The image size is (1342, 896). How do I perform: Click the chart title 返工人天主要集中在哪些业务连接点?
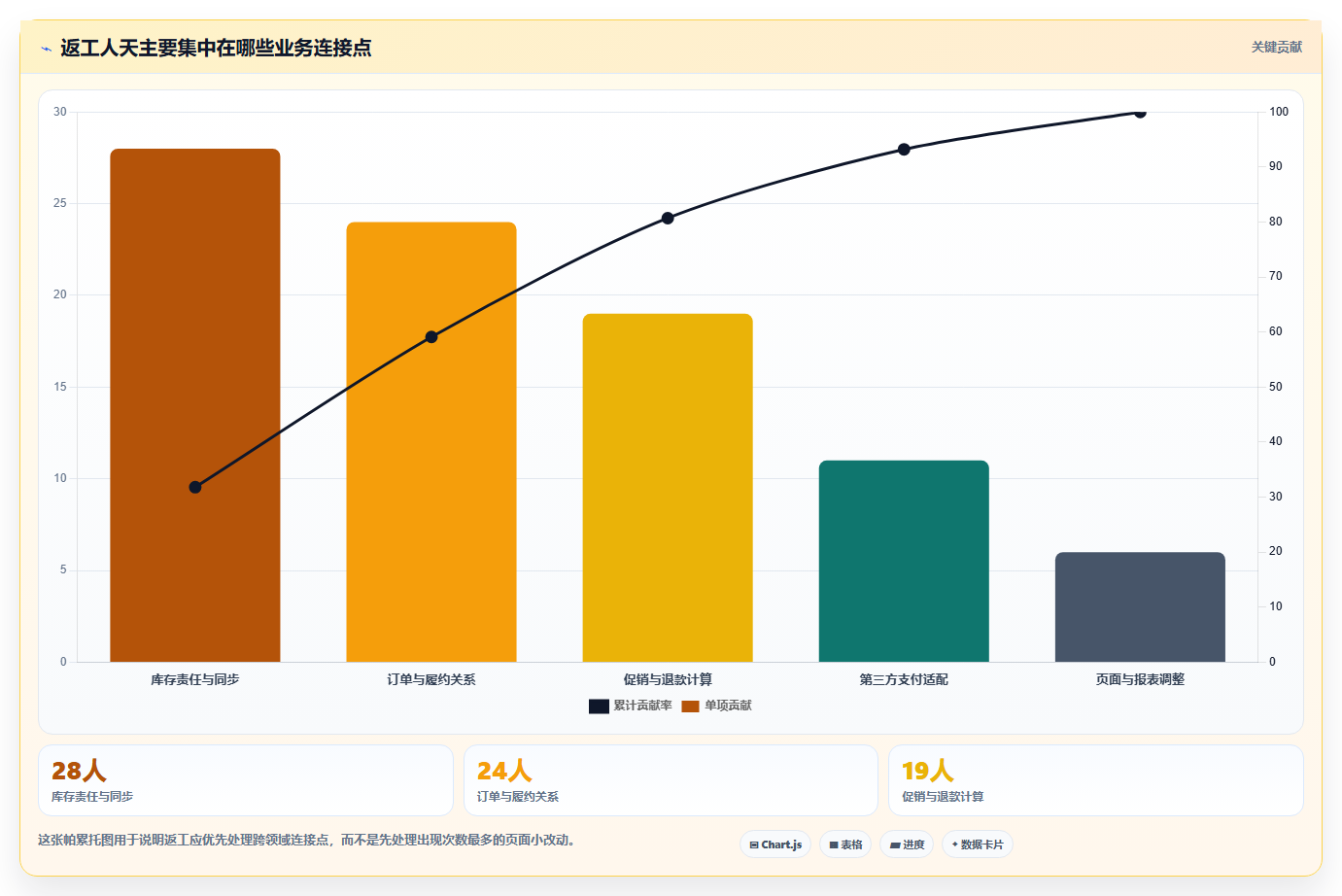click(216, 48)
